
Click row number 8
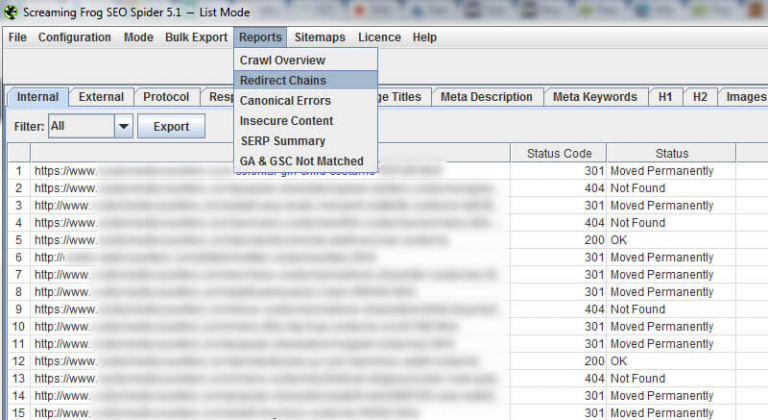pyautogui.click(x=19, y=292)
